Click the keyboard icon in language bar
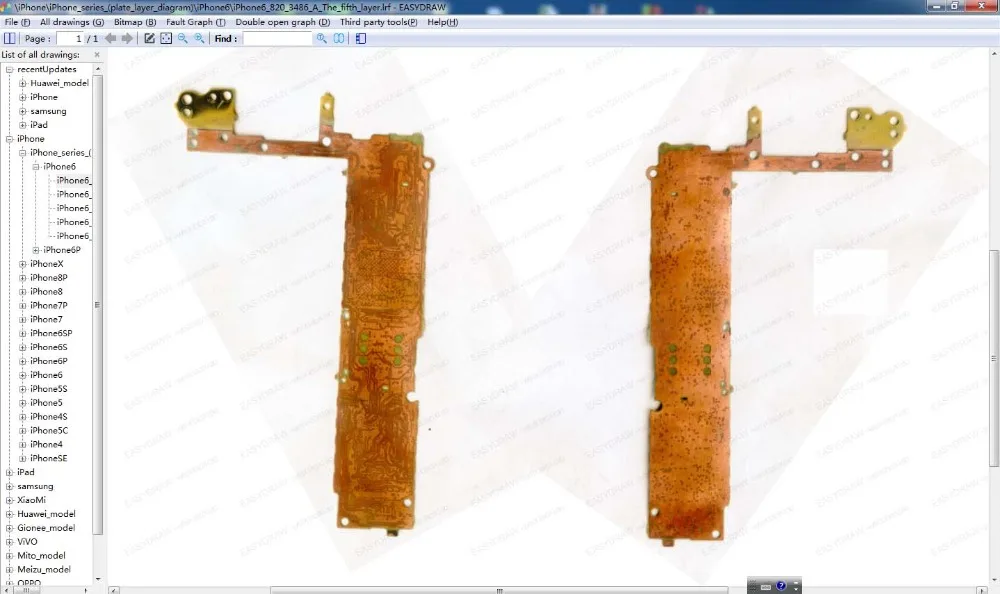 (766, 586)
